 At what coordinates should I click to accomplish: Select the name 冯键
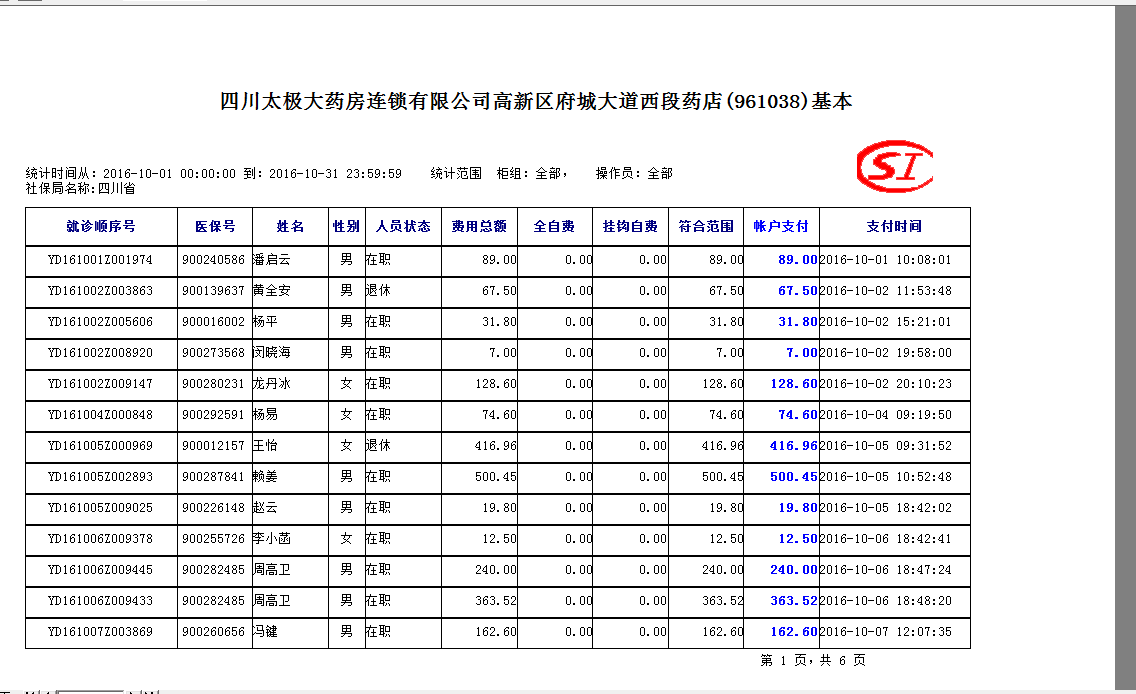(x=265, y=632)
